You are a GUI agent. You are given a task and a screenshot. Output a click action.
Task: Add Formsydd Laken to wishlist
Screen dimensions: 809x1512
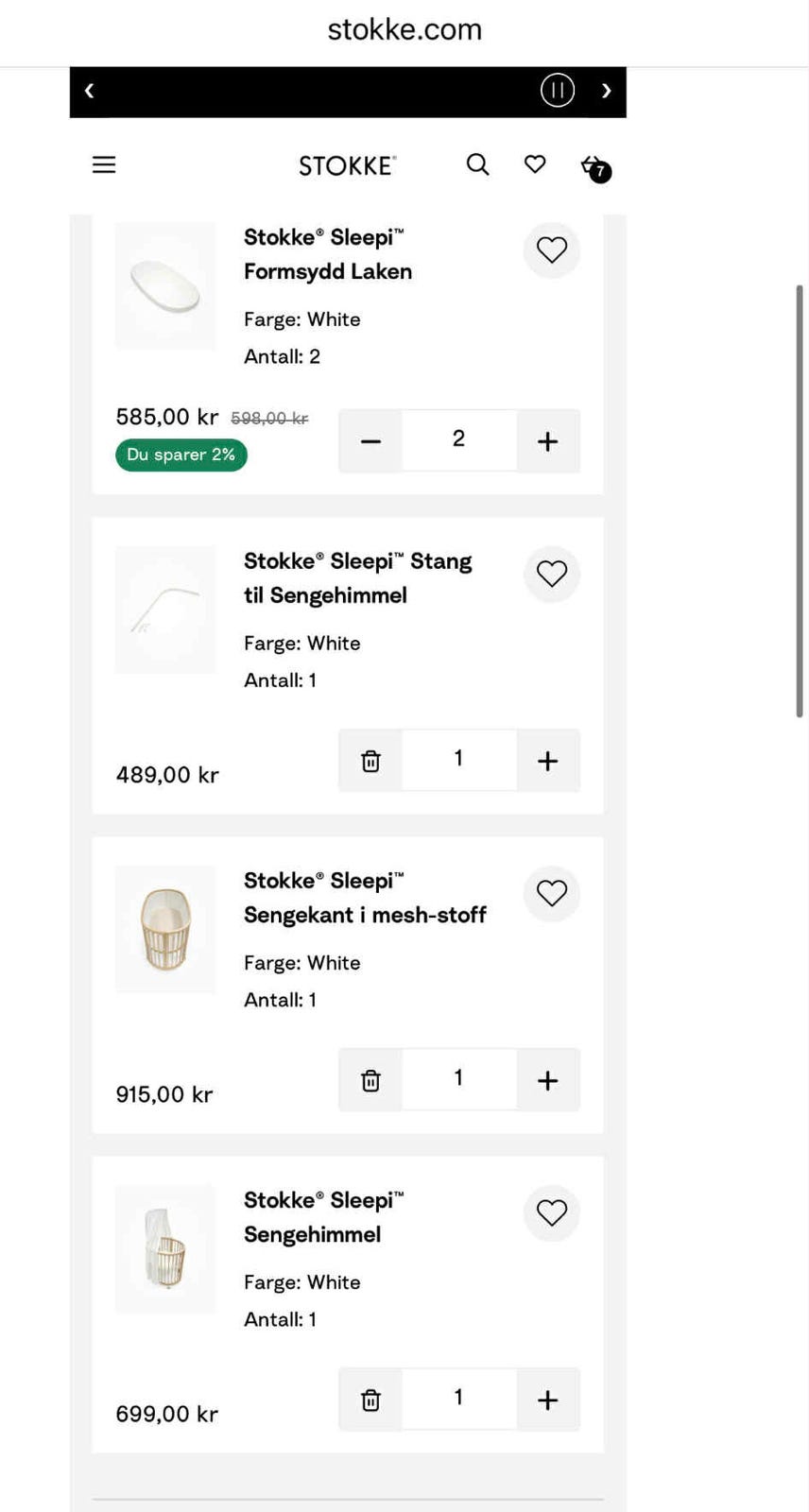552,250
